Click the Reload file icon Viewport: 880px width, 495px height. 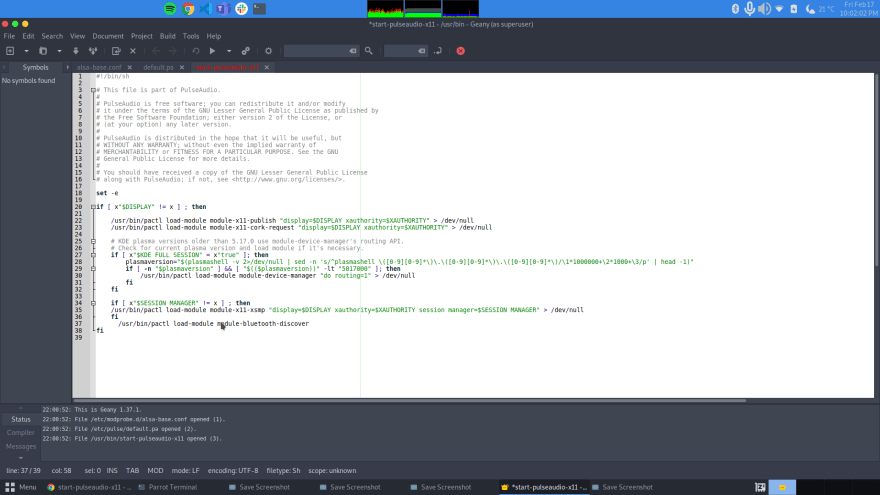(x=116, y=51)
